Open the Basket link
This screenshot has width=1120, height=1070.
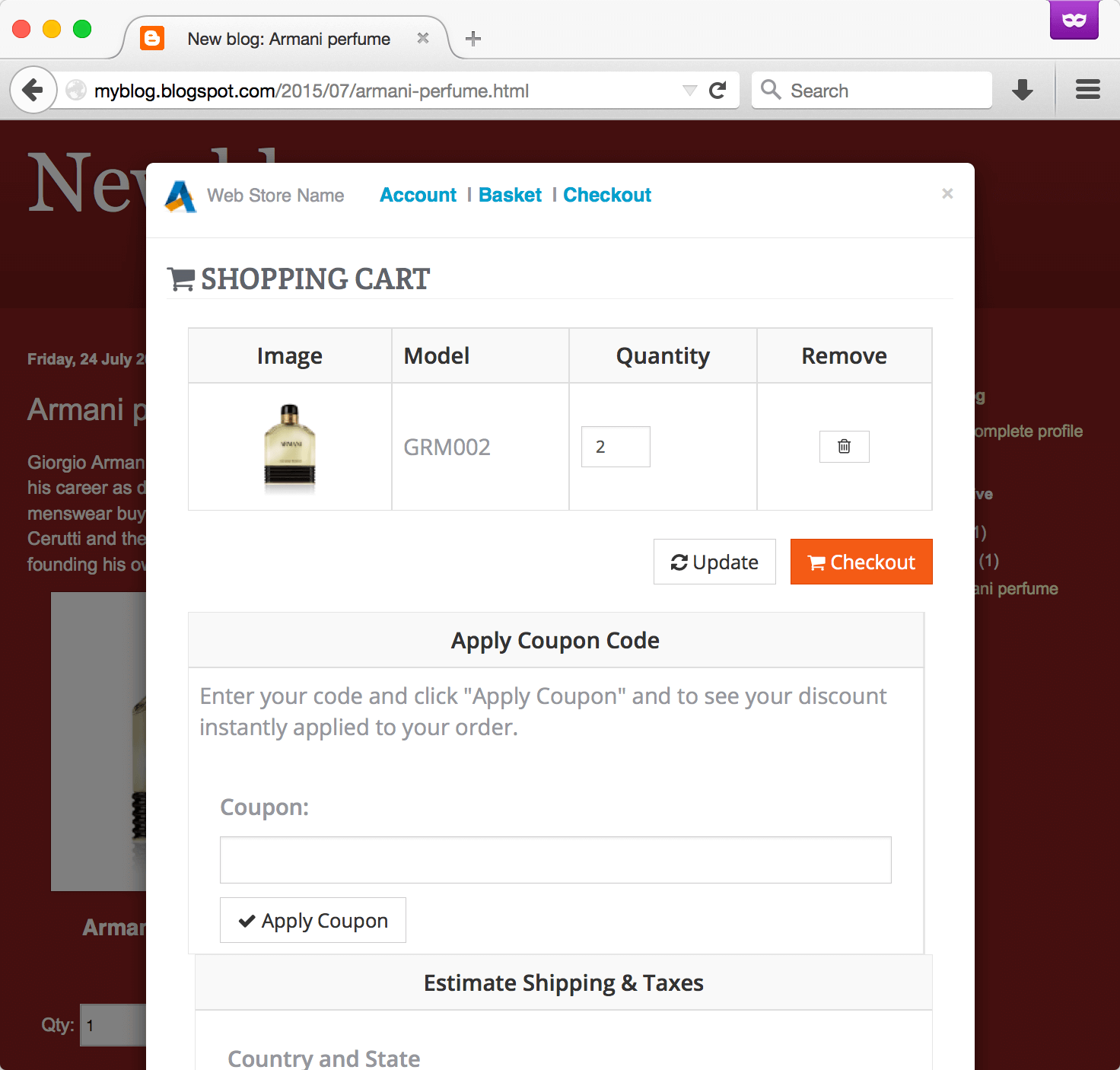[510, 195]
